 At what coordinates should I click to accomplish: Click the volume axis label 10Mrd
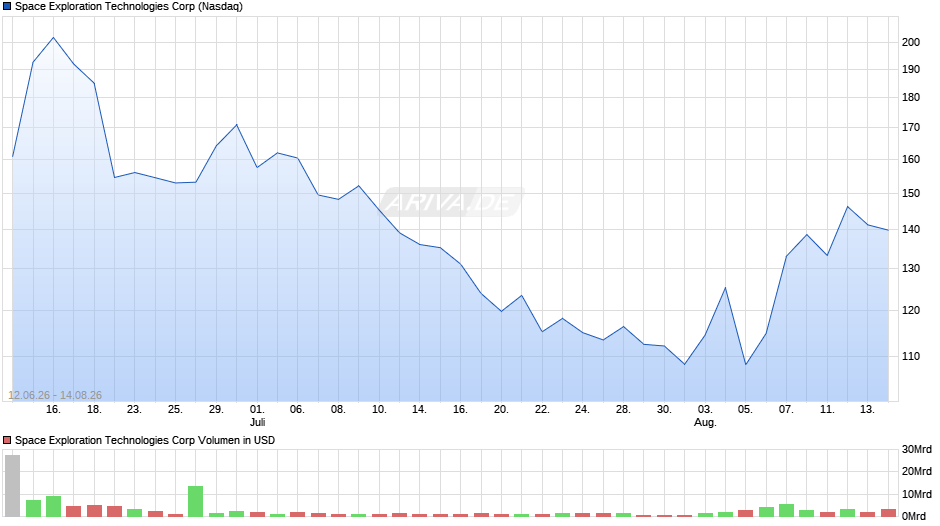(x=917, y=494)
